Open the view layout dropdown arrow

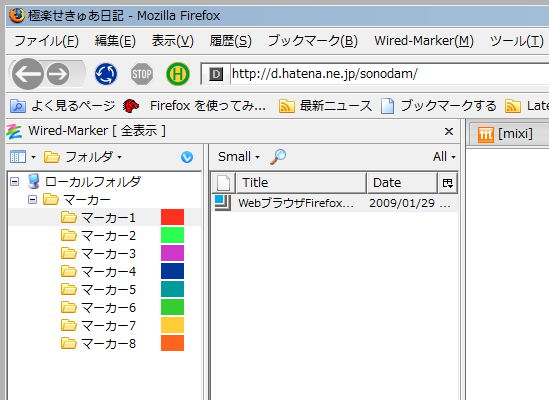tap(33, 157)
